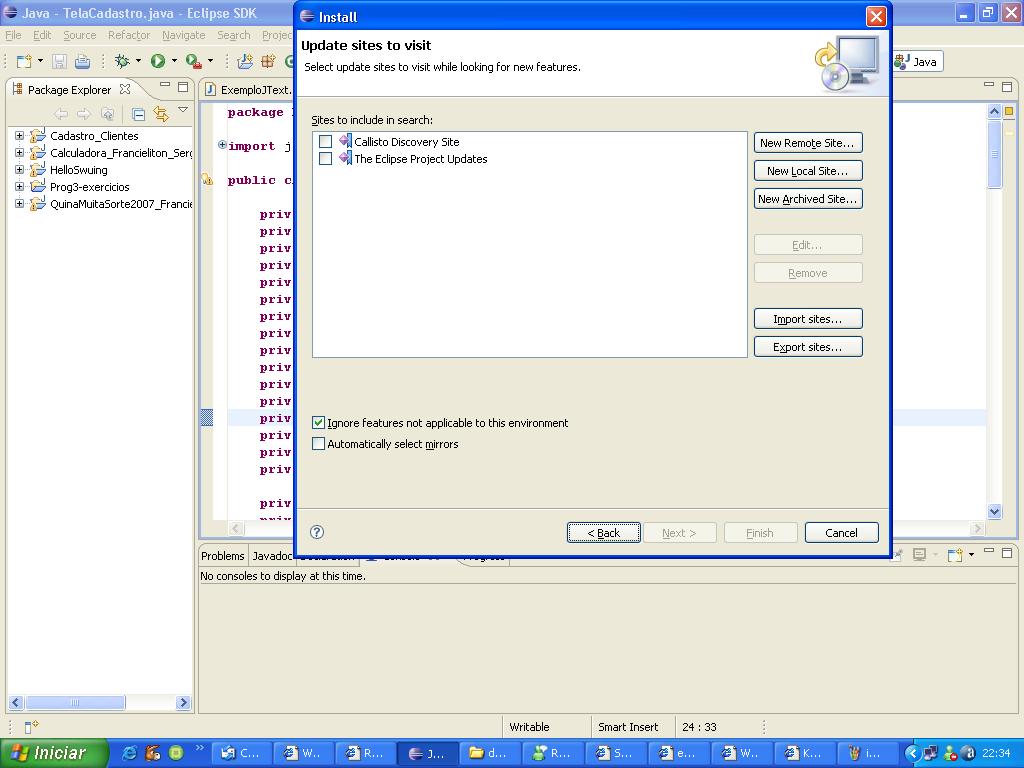Switch to the Problems tab
Image resolution: width=1024 pixels, height=768 pixels.
[222, 556]
